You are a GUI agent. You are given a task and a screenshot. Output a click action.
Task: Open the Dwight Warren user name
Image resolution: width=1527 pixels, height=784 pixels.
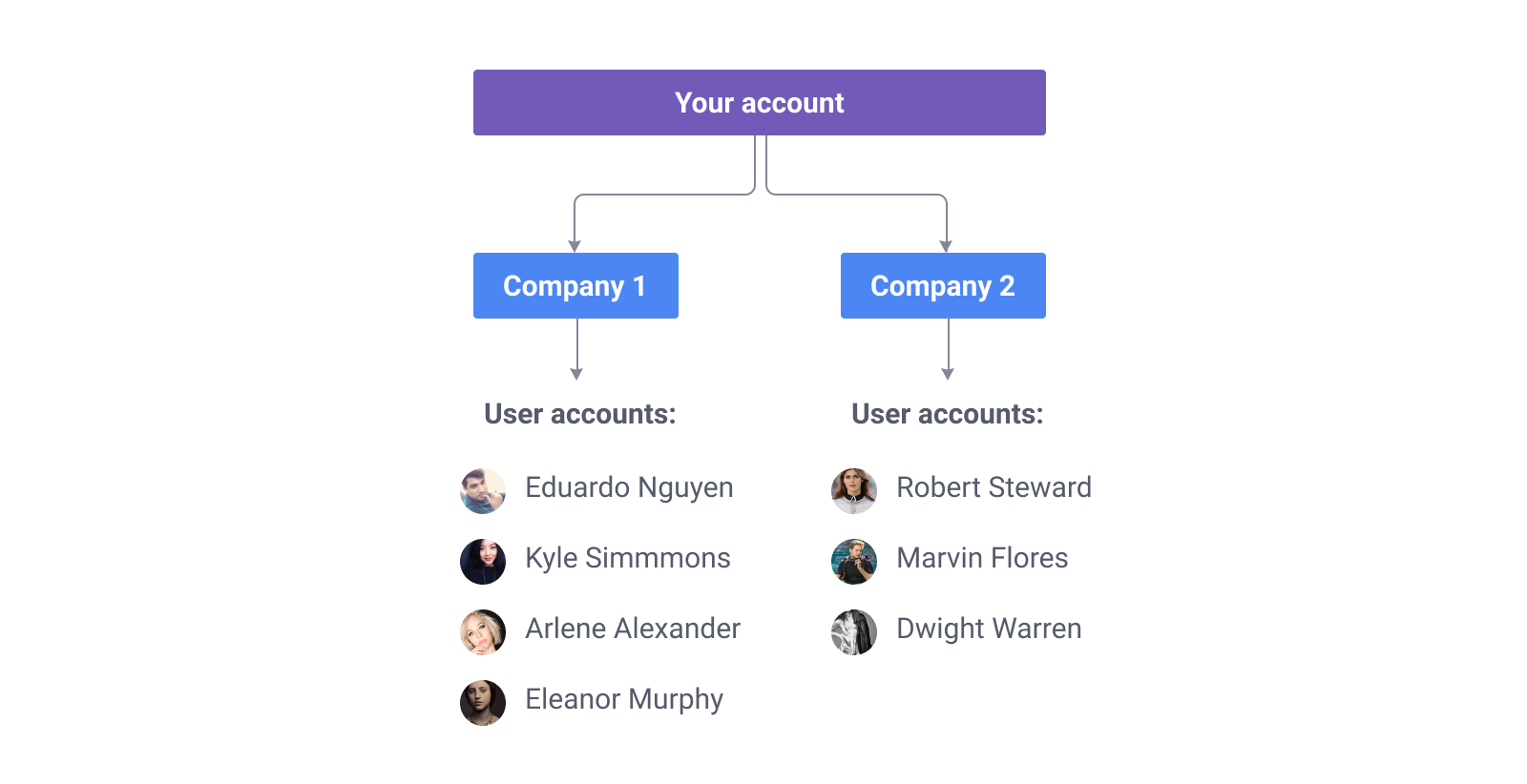click(x=989, y=629)
